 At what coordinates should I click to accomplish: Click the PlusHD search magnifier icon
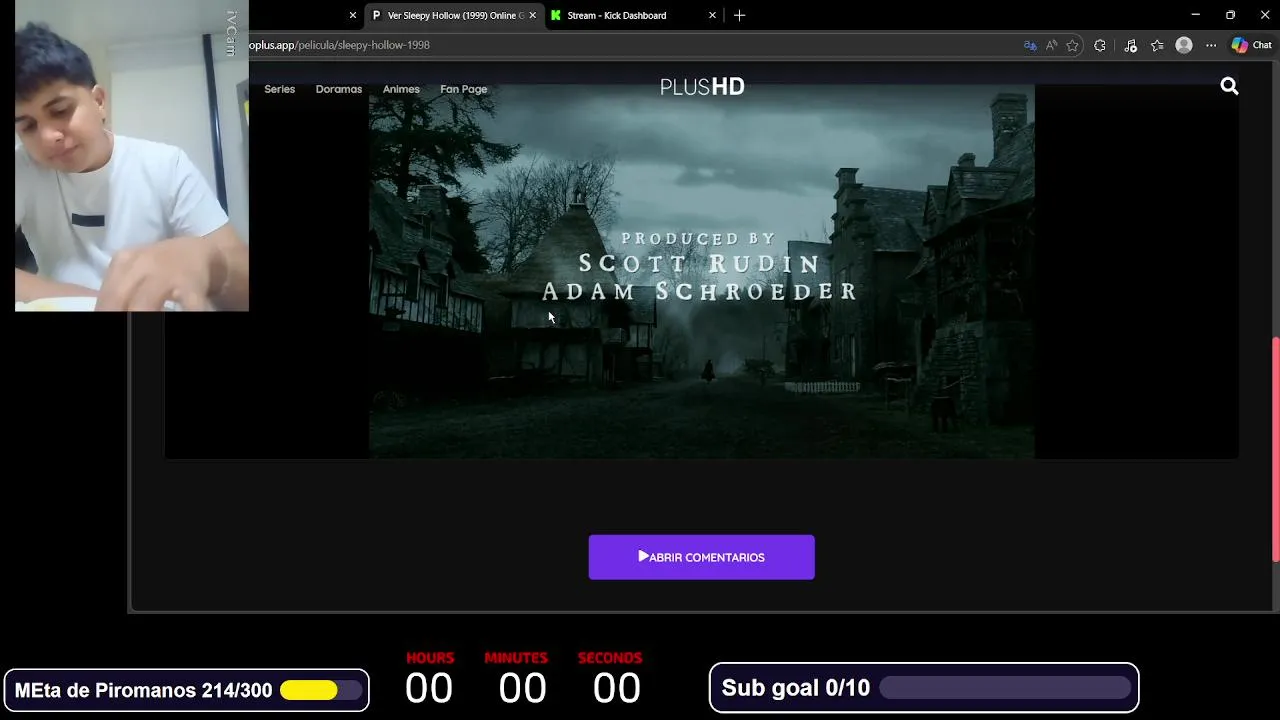1229,87
